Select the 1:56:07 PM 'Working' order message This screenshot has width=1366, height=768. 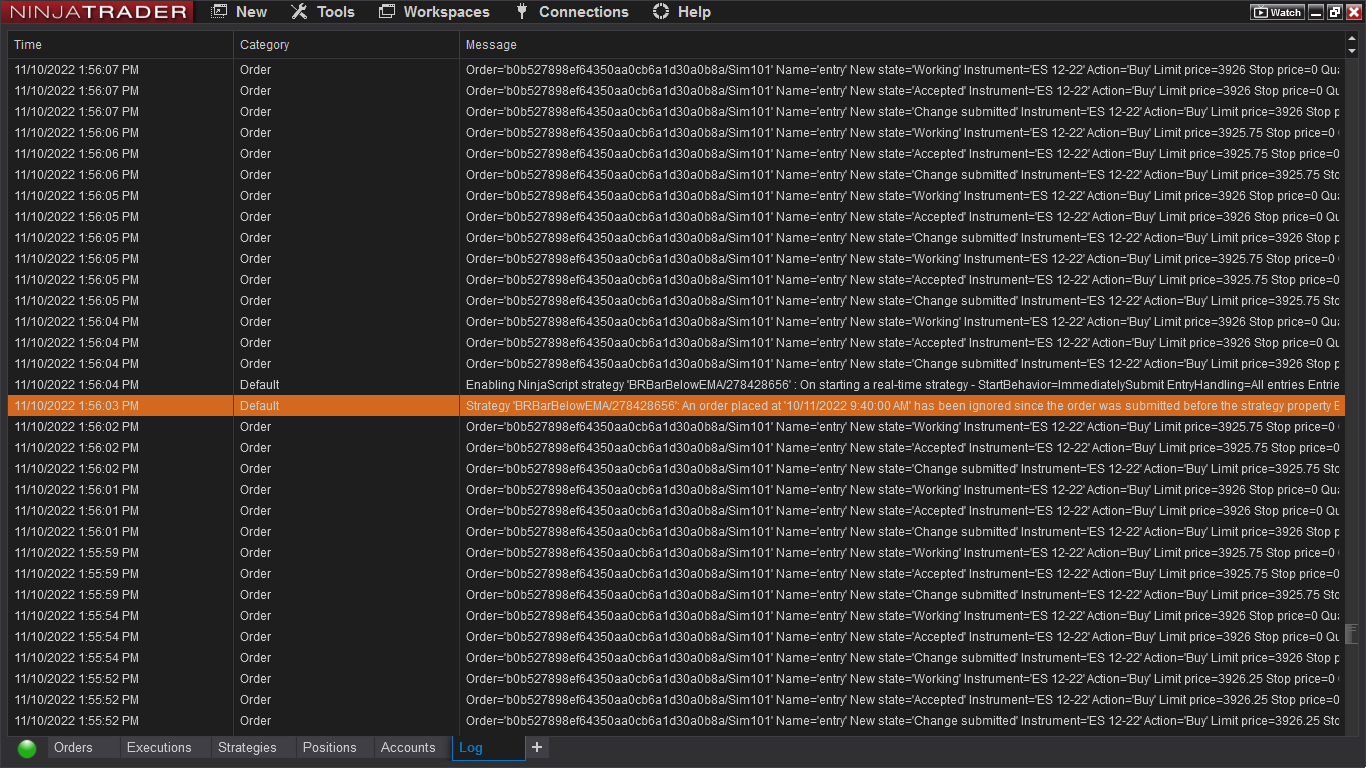[x=902, y=70]
